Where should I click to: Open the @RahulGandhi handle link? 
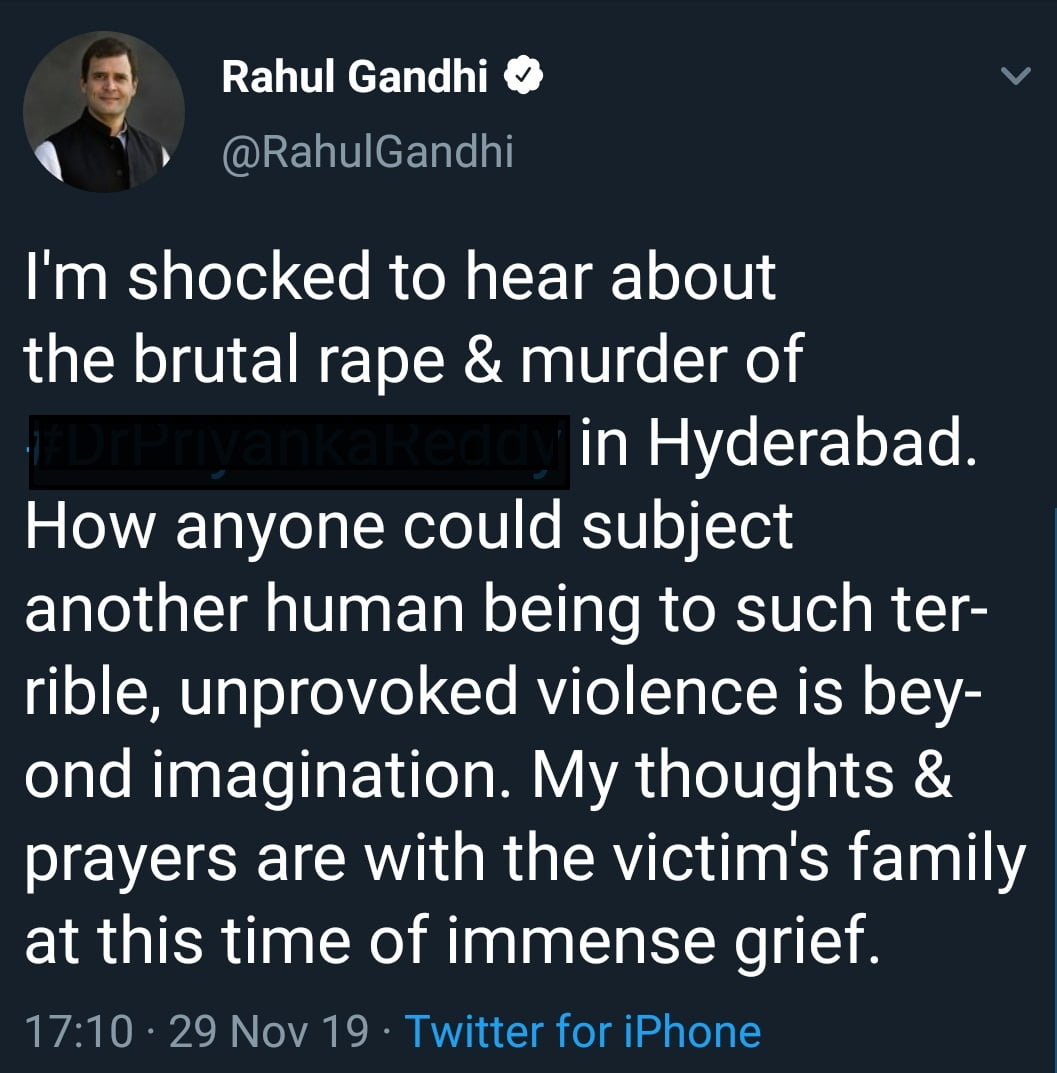[x=367, y=153]
